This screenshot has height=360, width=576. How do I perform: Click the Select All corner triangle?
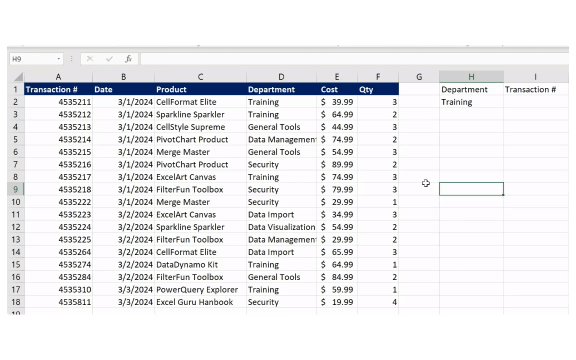(x=18, y=76)
